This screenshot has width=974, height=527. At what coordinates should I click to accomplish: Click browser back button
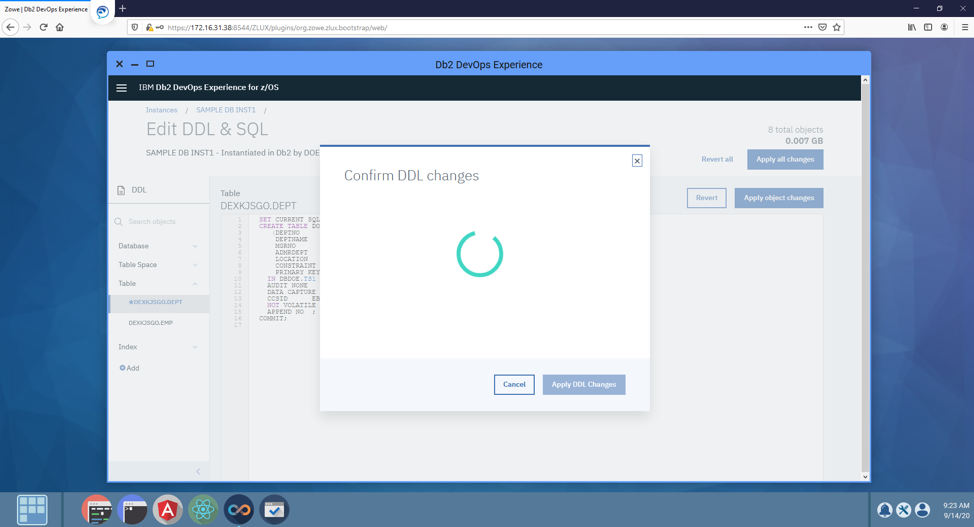10,27
